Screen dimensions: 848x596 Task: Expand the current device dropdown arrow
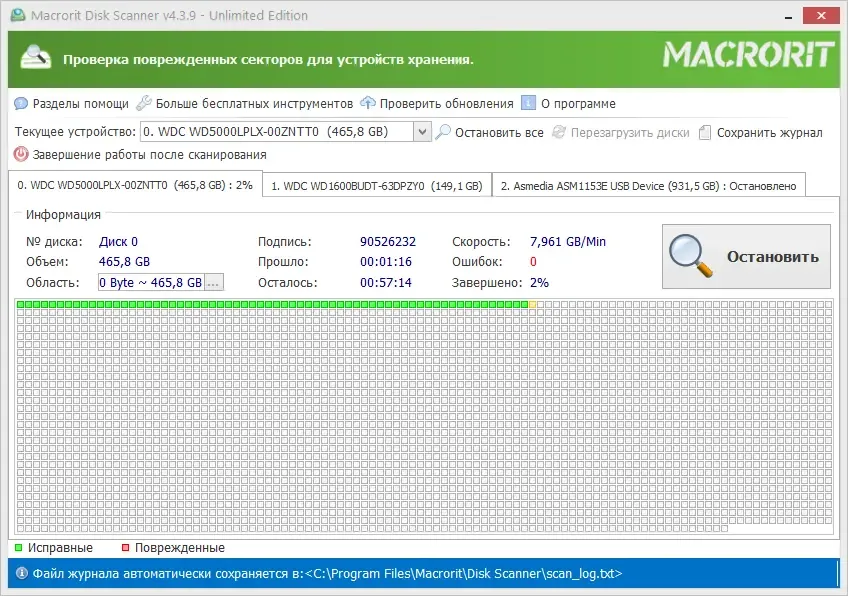[422, 132]
